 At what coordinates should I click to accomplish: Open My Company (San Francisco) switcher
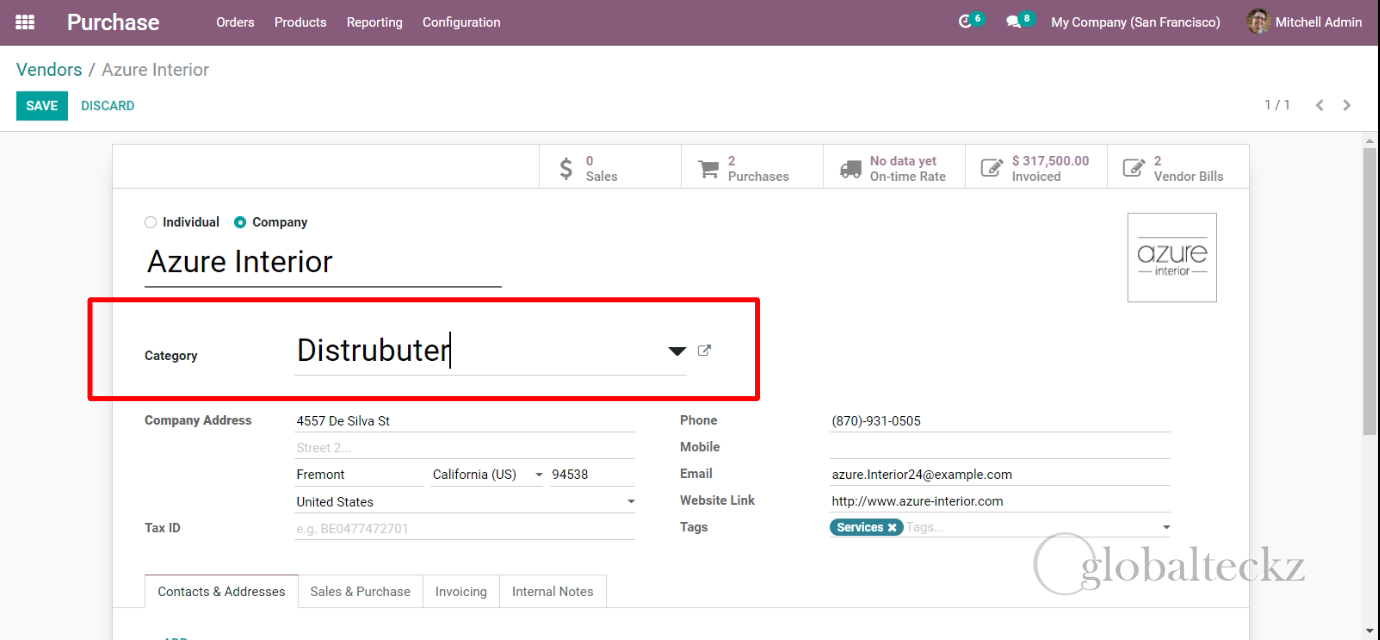[x=1135, y=22]
